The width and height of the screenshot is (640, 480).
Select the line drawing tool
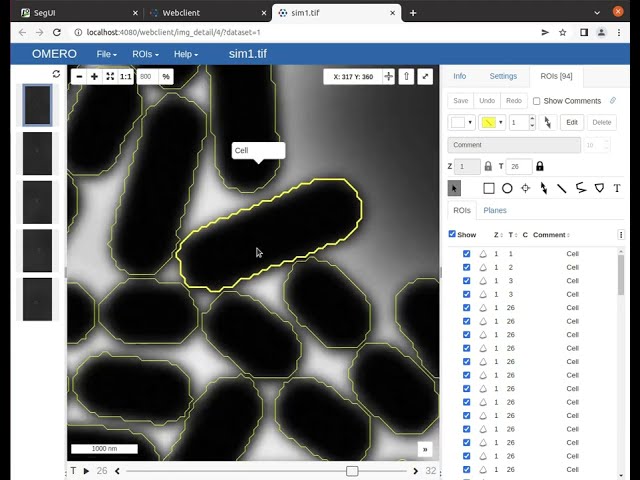click(x=562, y=188)
